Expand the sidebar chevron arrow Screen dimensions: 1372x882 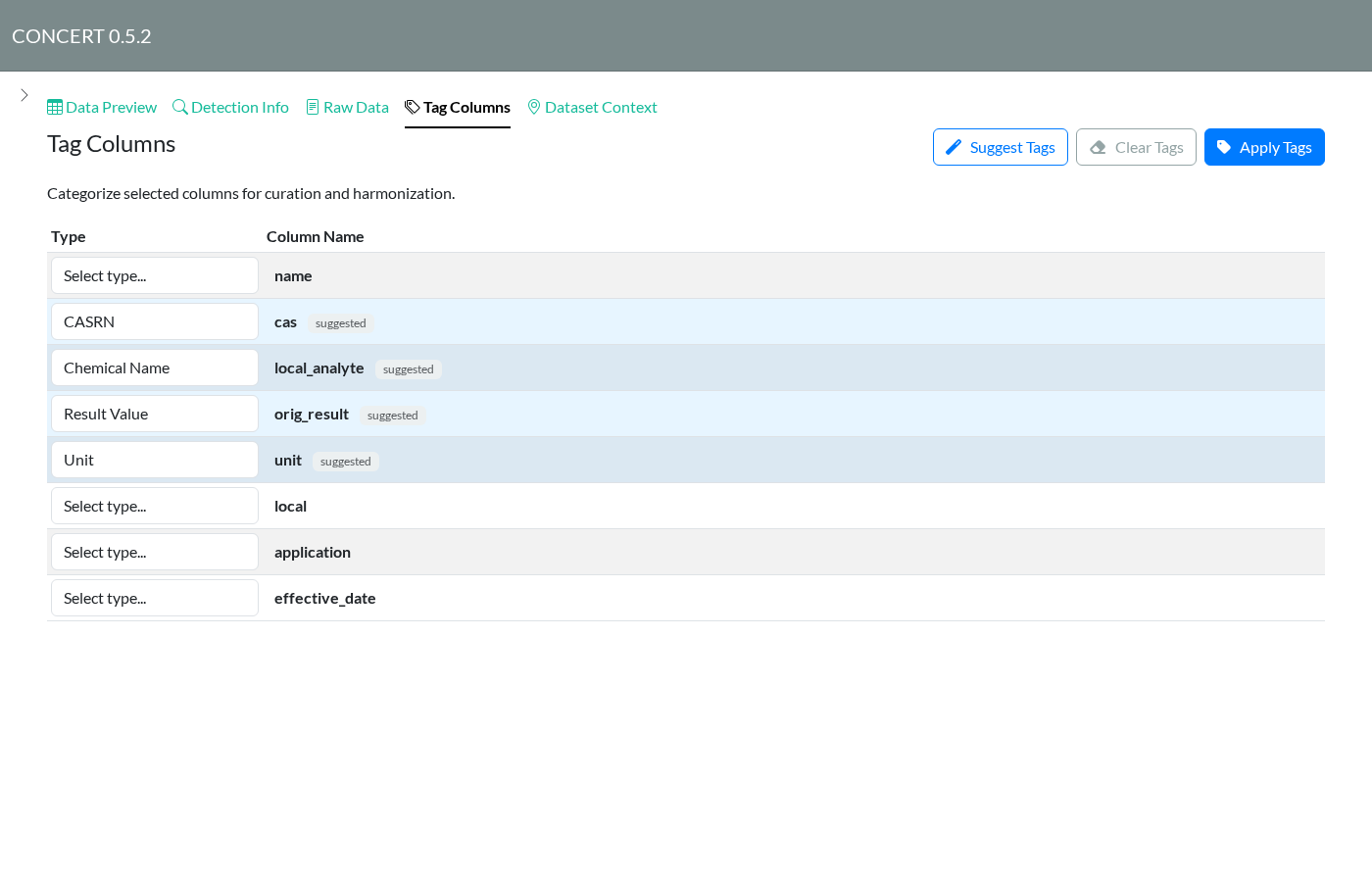(24, 95)
